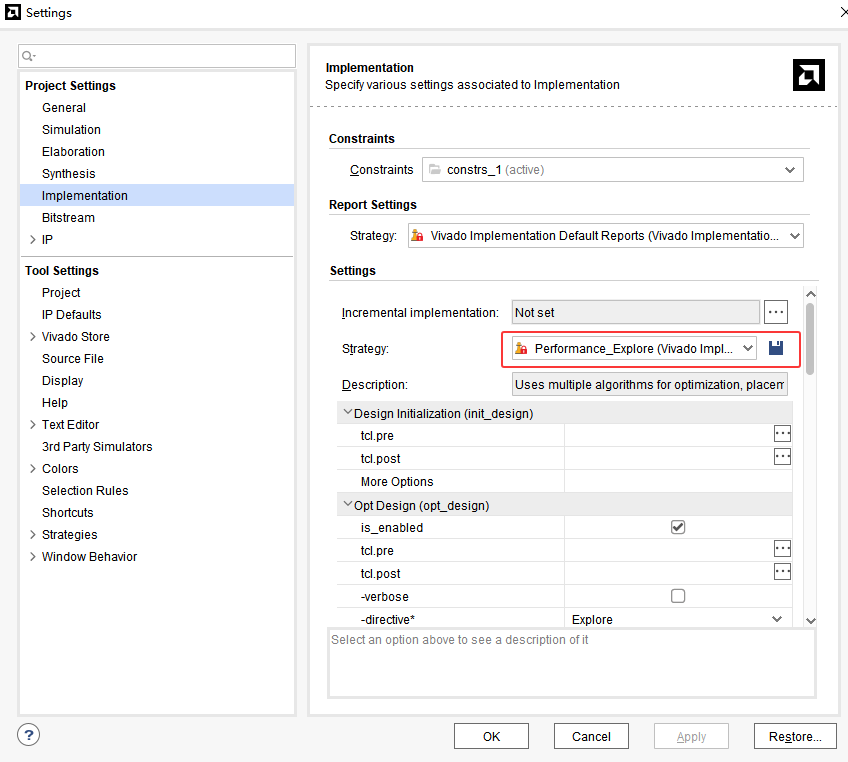848x762 pixels.
Task: Click the OK button
Action: (491, 737)
